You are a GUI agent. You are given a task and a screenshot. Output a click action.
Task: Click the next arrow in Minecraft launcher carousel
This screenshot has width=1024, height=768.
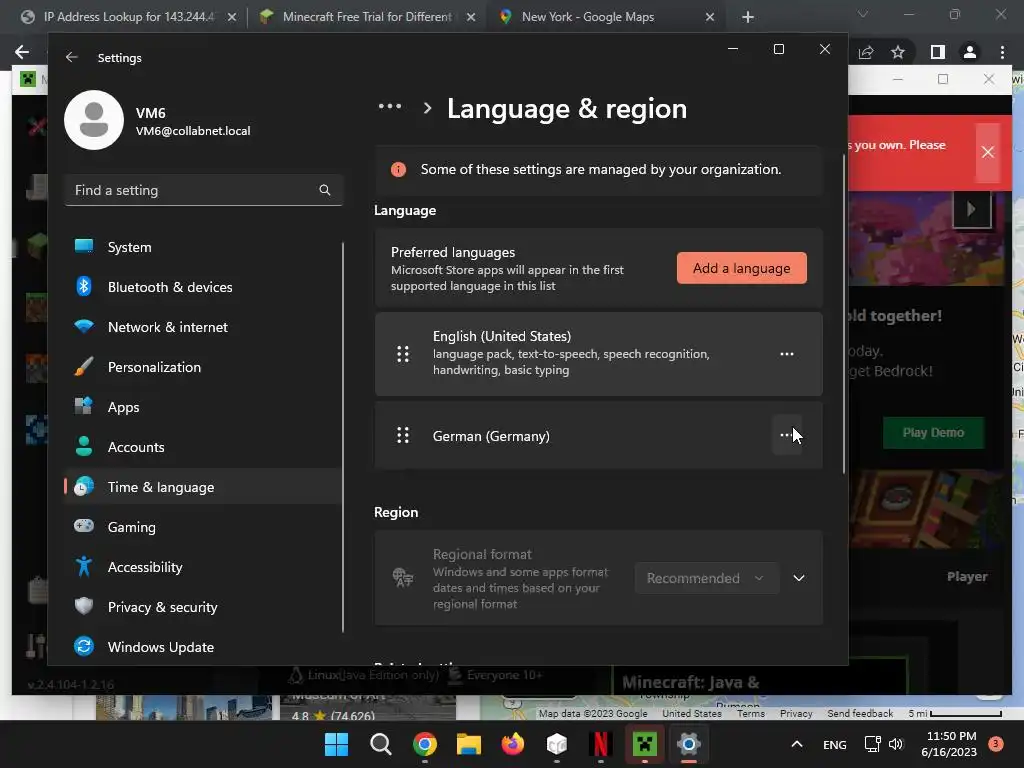(972, 209)
